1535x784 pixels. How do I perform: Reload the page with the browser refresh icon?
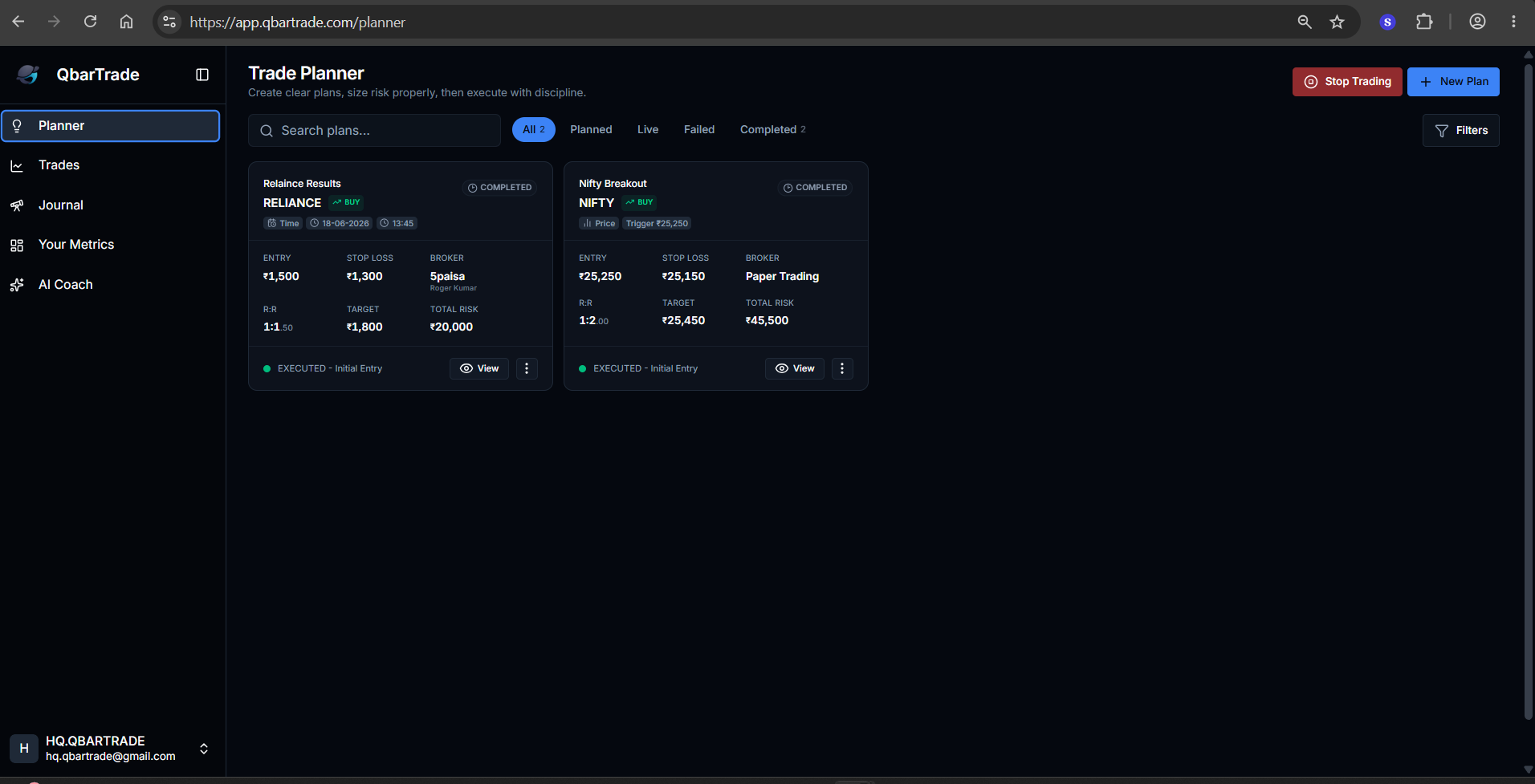(x=91, y=22)
